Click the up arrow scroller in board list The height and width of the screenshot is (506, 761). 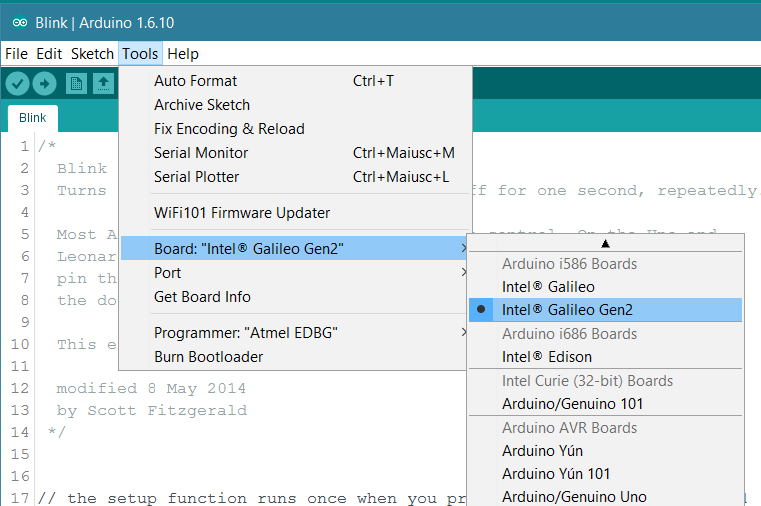point(605,244)
